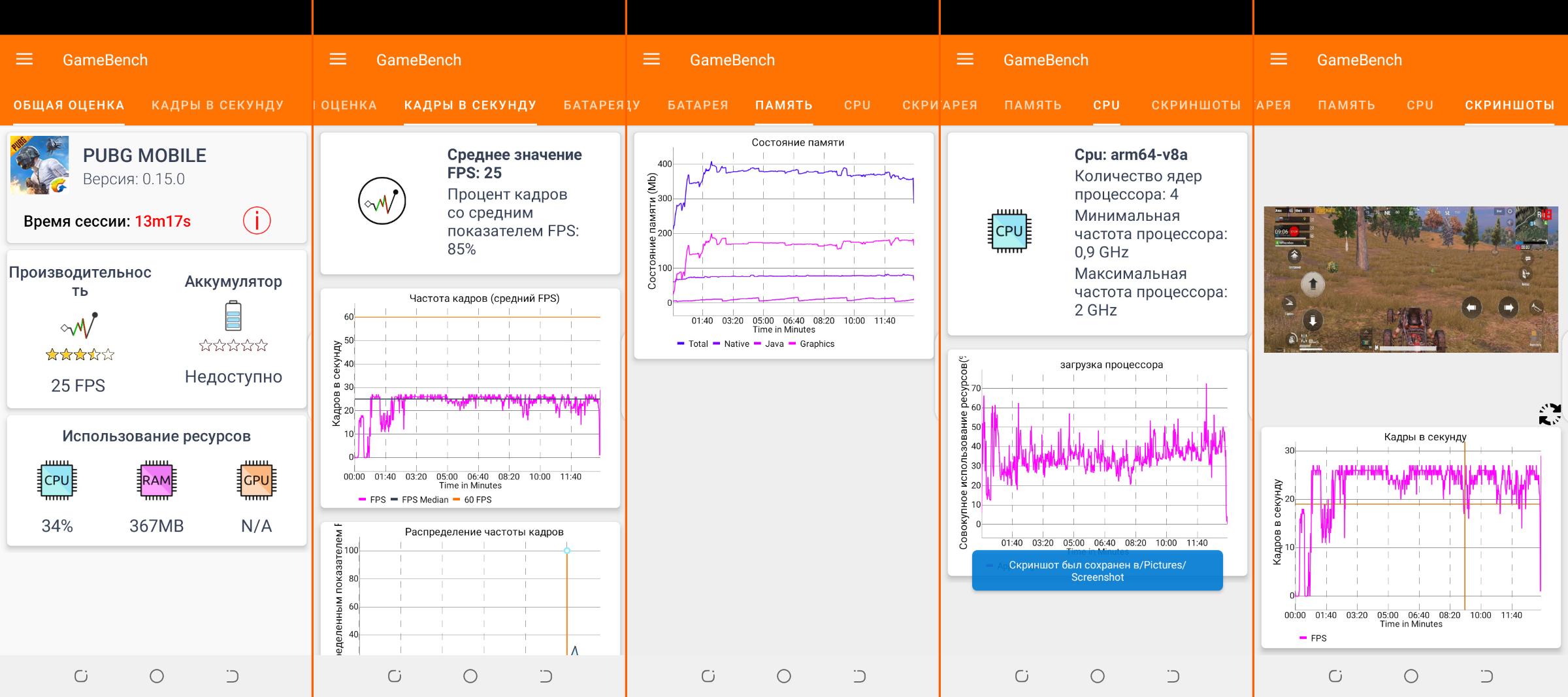Tap the FPS Median legend entry

click(x=419, y=500)
